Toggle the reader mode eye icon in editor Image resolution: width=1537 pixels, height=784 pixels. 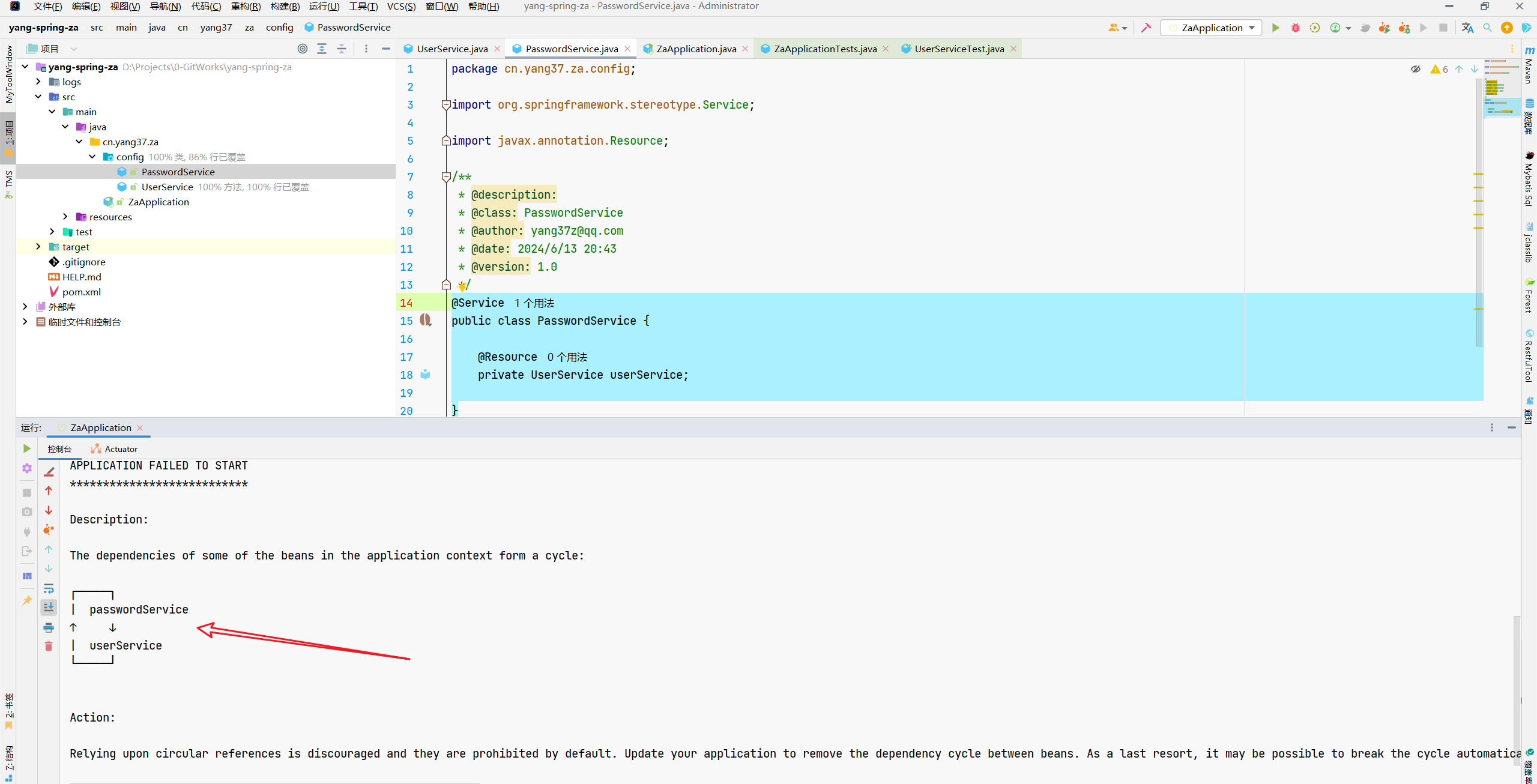pyautogui.click(x=1415, y=69)
